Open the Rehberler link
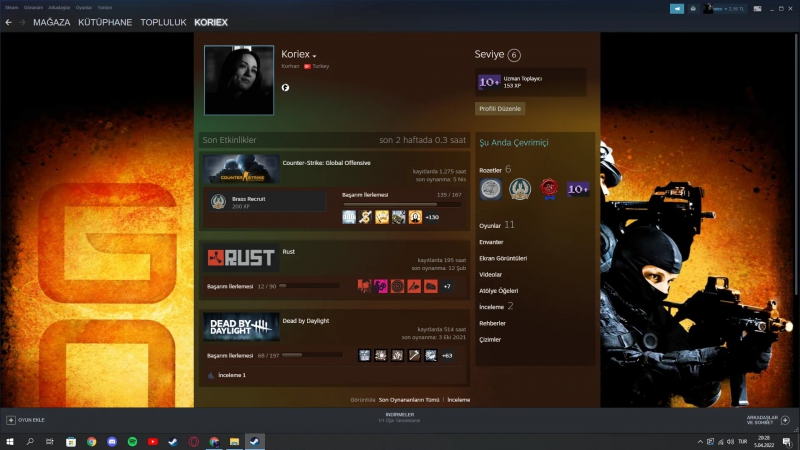The image size is (800, 450). click(492, 323)
